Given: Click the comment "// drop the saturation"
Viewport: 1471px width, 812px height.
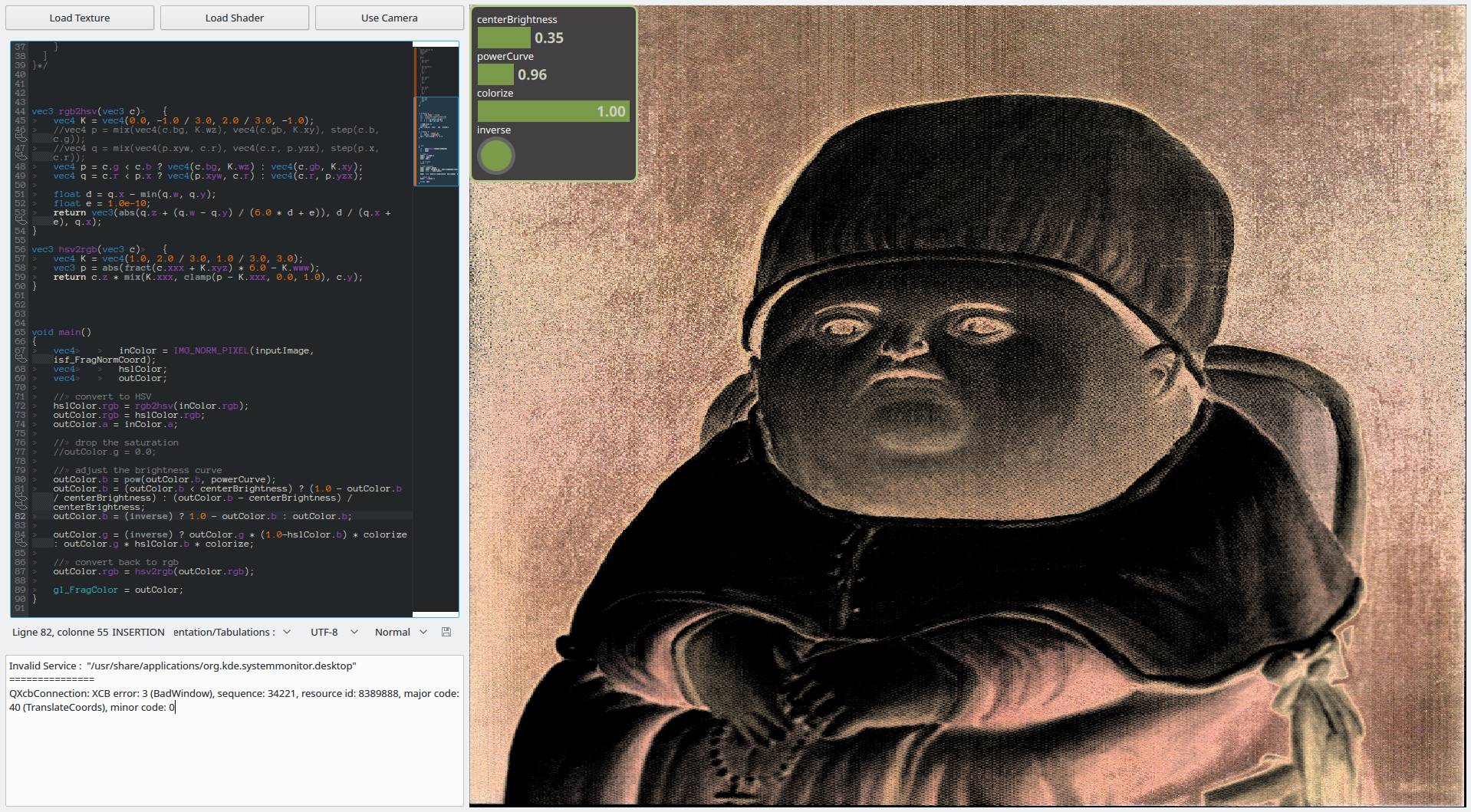Looking at the screenshot, I should pos(116,442).
